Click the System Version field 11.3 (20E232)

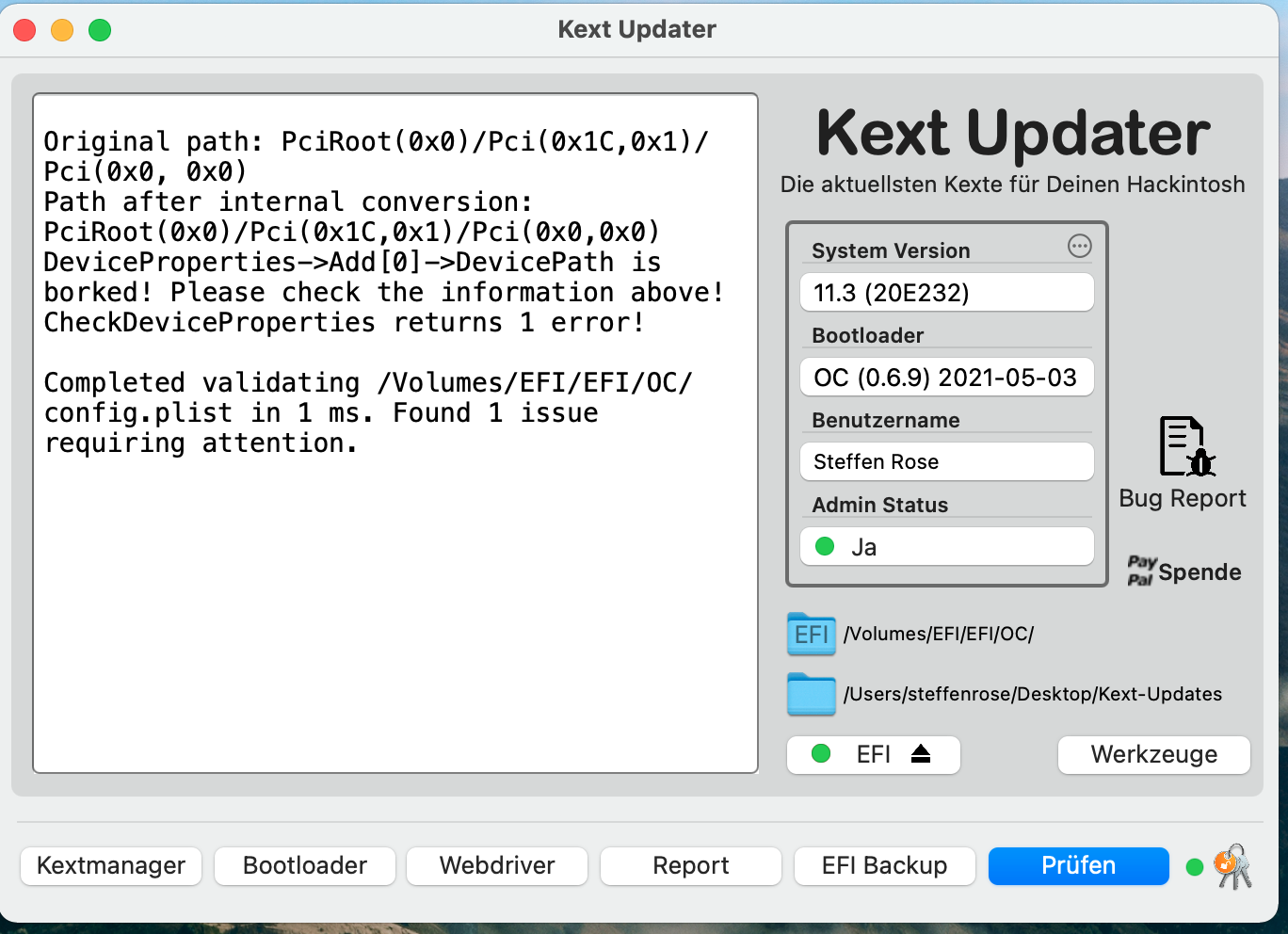(x=947, y=292)
